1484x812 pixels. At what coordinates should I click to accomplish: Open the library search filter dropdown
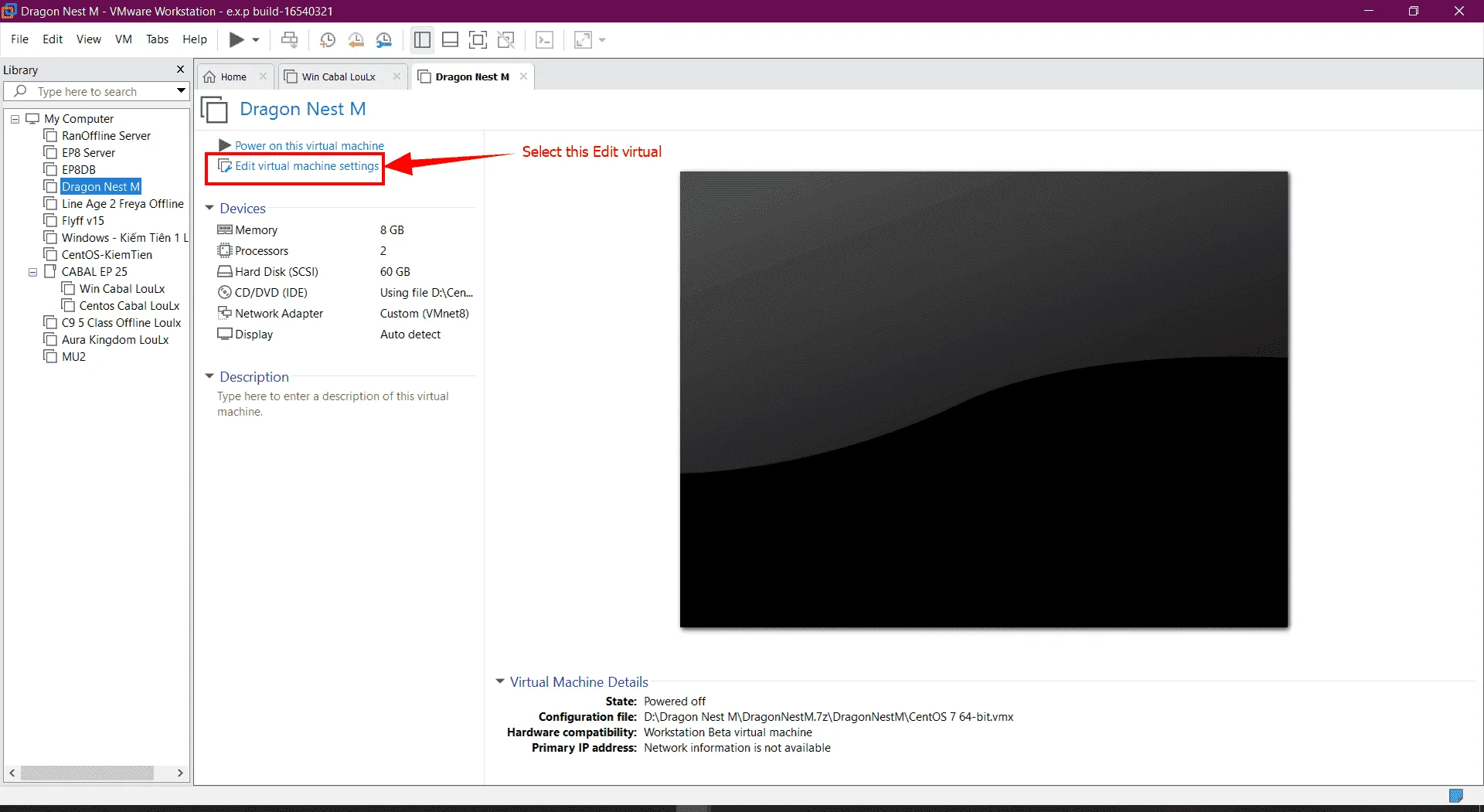pos(181,91)
